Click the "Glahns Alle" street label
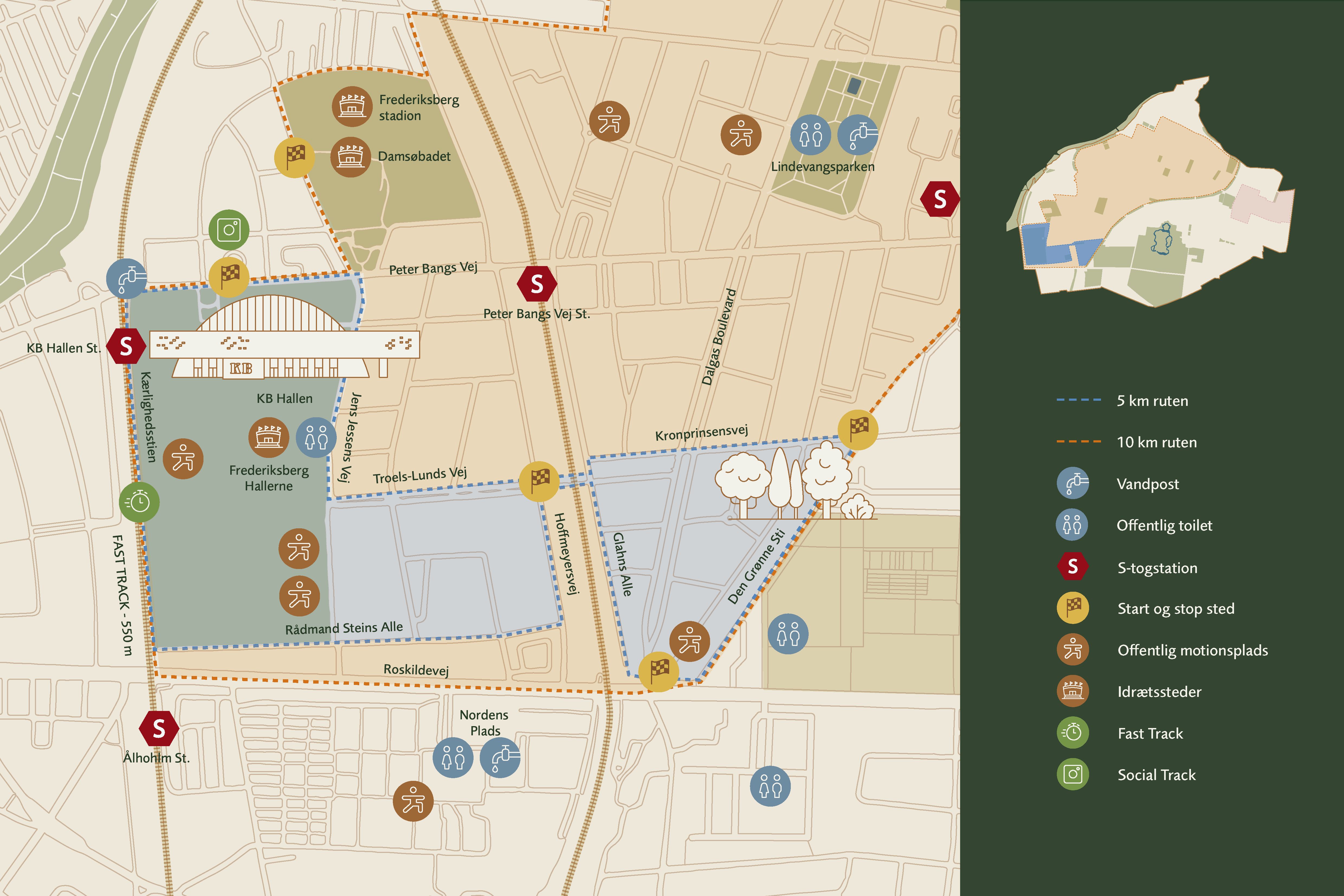This screenshot has height=896, width=1344. tap(622, 565)
